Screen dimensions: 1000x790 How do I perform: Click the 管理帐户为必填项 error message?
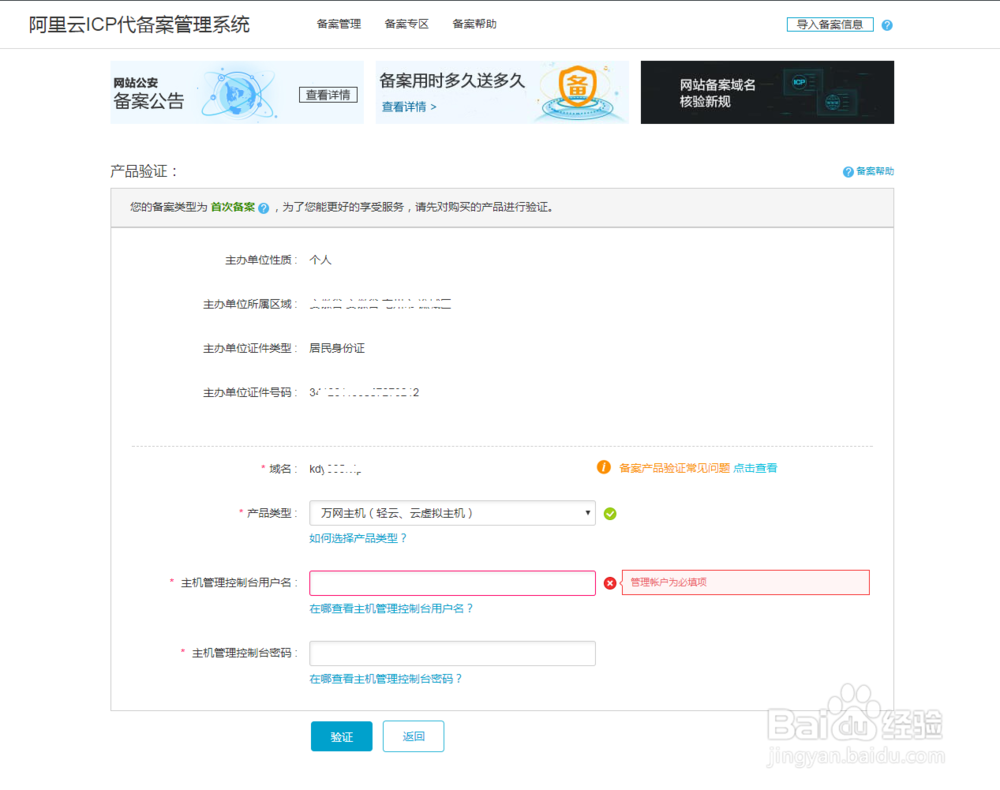click(x=745, y=582)
